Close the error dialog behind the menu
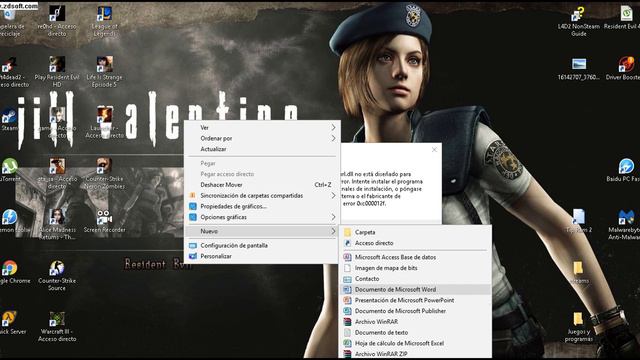The image size is (640, 360). [434, 150]
